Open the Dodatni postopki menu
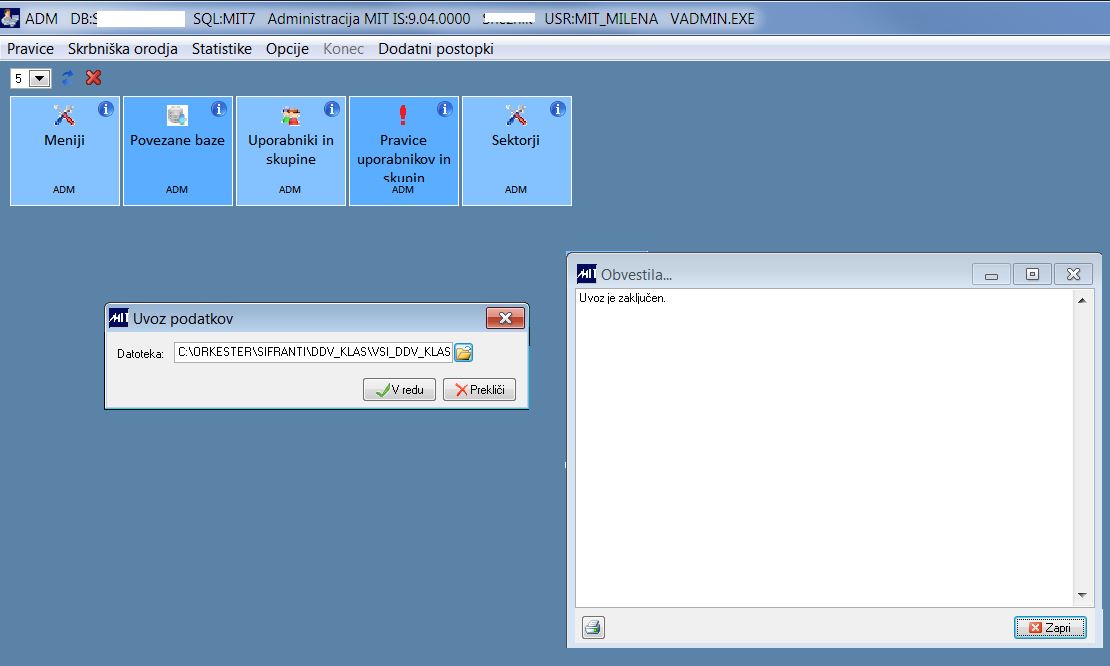 435,49
